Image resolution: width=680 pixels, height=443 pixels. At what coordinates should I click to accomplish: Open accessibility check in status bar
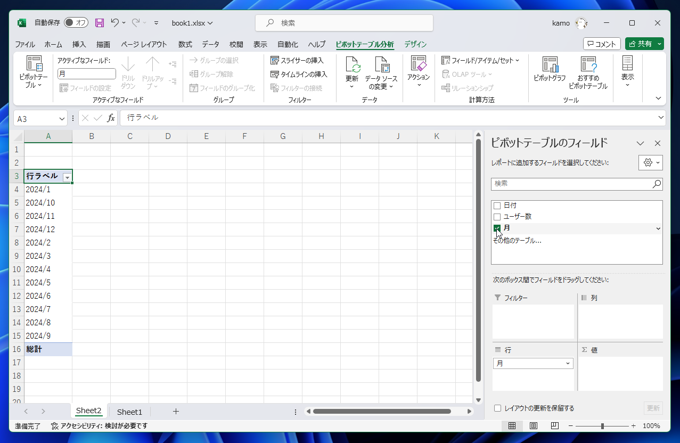coord(99,426)
